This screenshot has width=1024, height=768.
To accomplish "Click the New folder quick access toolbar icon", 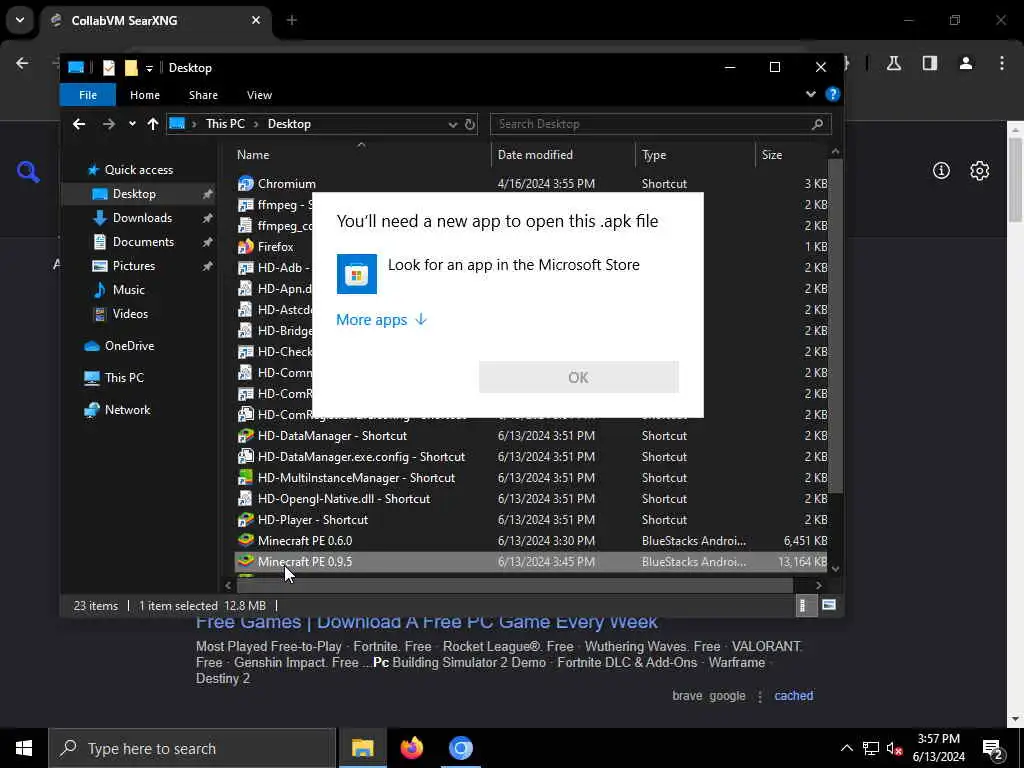I will [131, 67].
